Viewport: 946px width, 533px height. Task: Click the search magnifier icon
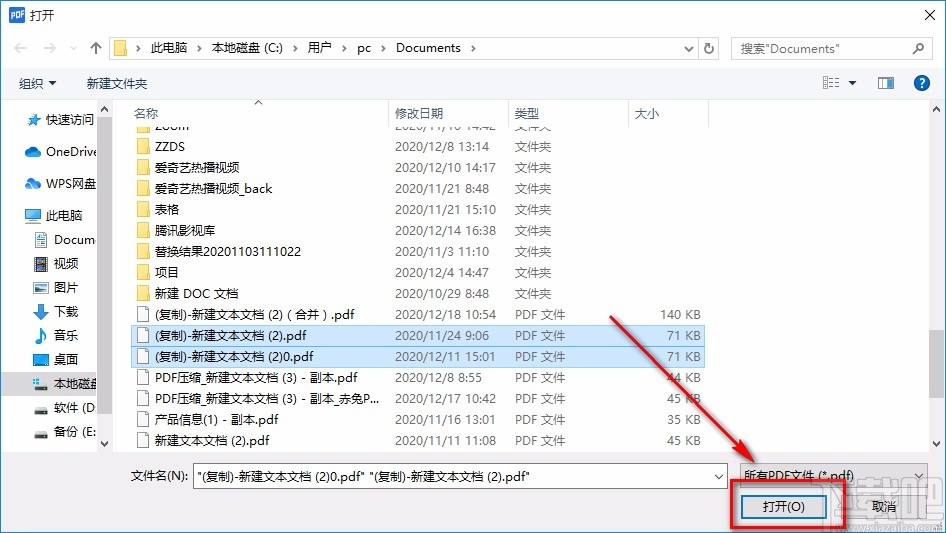tap(918, 48)
